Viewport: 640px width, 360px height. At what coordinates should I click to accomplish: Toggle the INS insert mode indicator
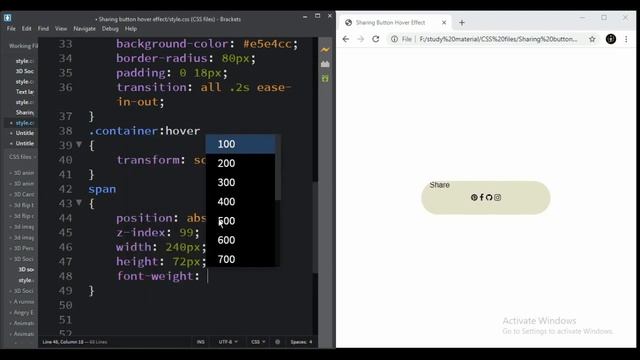[200, 342]
